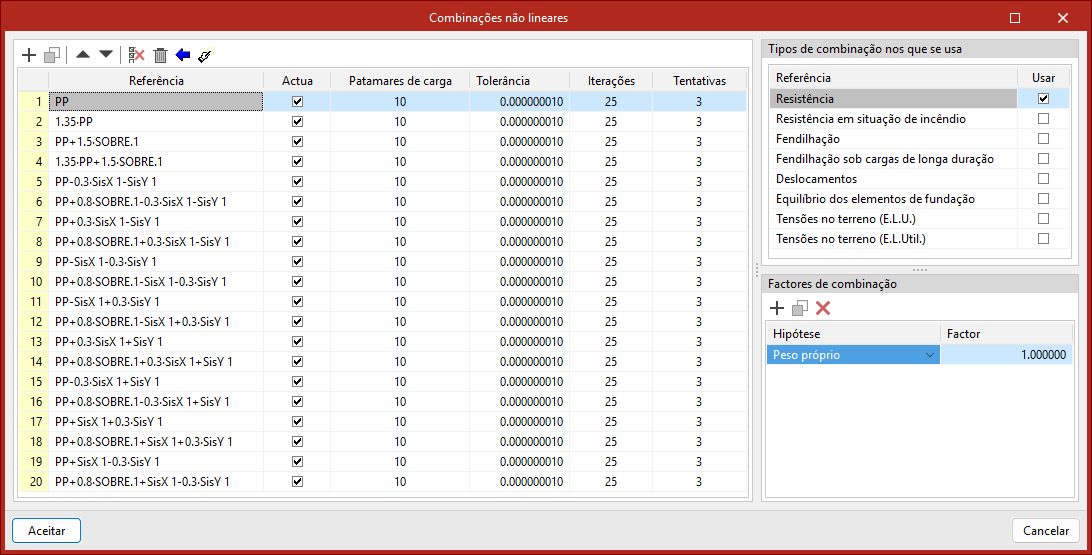Click the panel splitter above Factores de combinação
The image size is (1092, 555).
pyautogui.click(x=919, y=270)
